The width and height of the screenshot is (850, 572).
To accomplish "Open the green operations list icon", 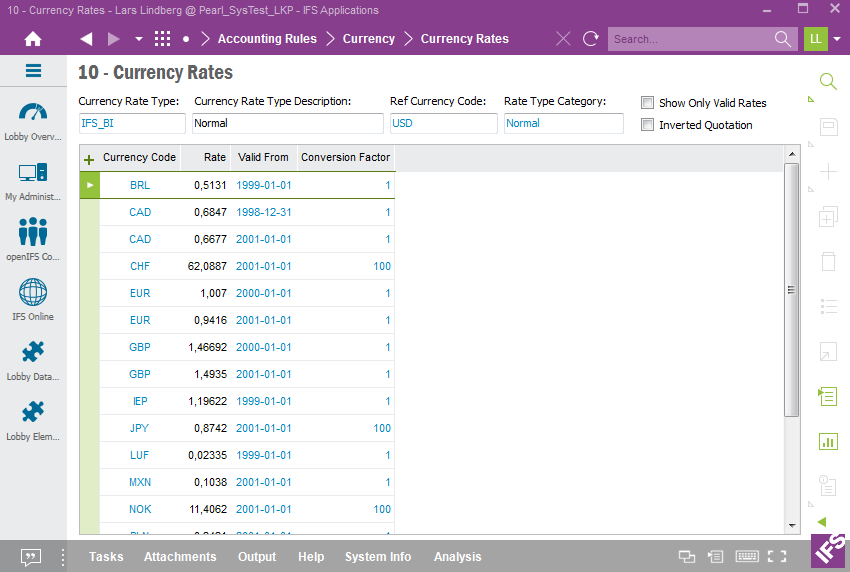I will (828, 396).
